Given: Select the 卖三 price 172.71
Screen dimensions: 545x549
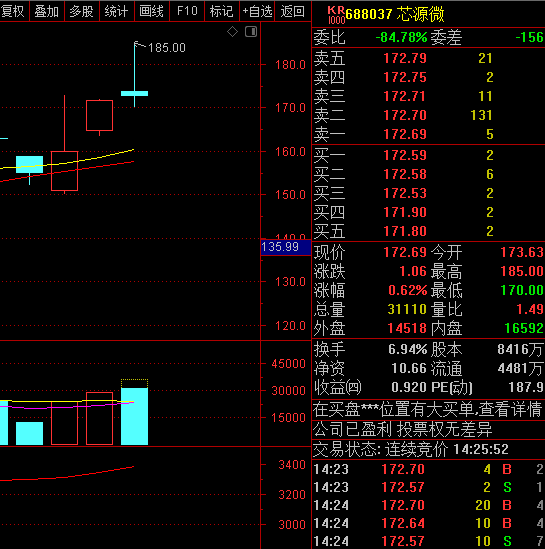Looking at the screenshot, I should coord(404,96).
